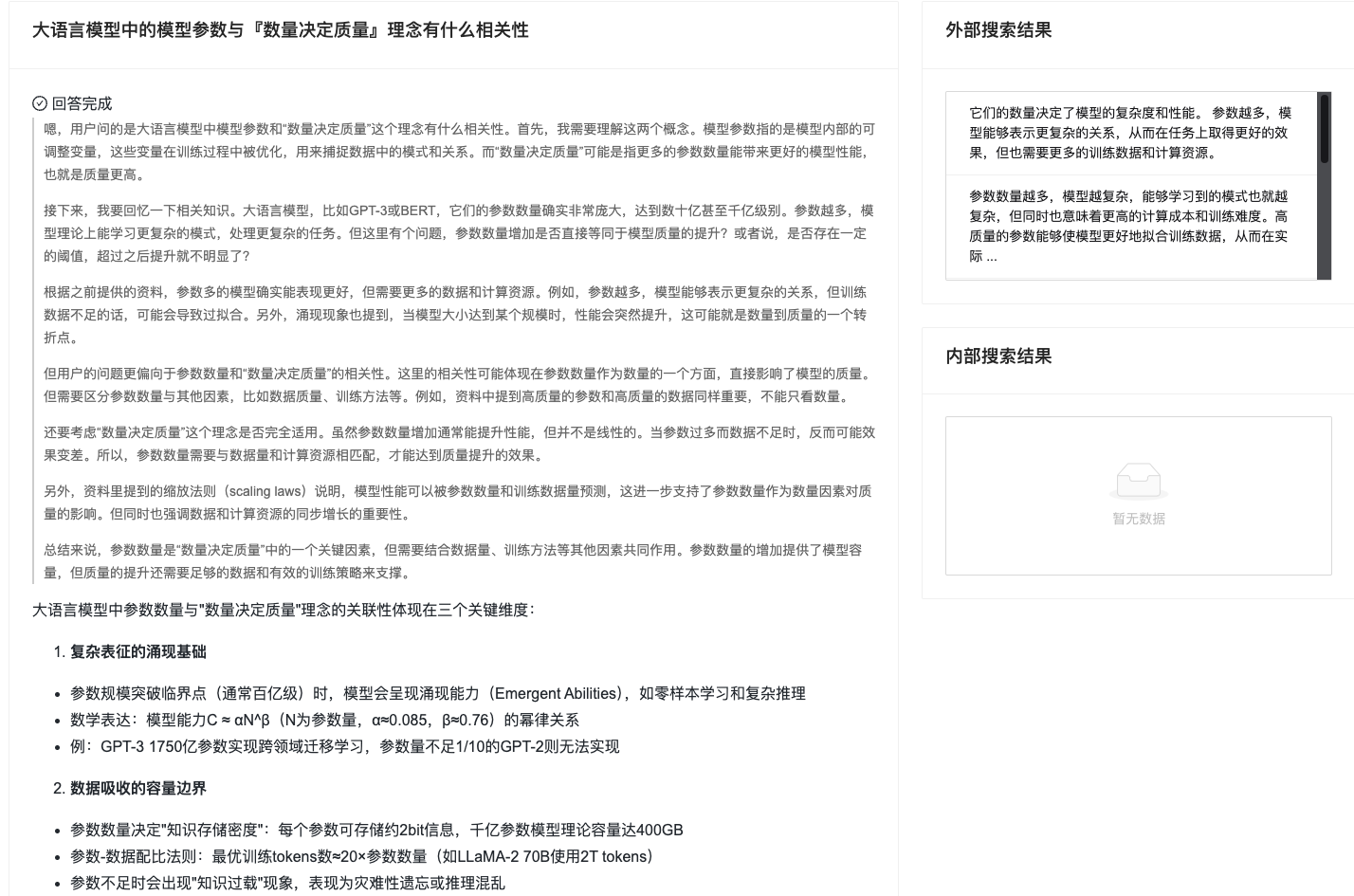Click the bullet about GPT-3 1750亿参数
This screenshot has width=1354, height=896.
point(345,747)
